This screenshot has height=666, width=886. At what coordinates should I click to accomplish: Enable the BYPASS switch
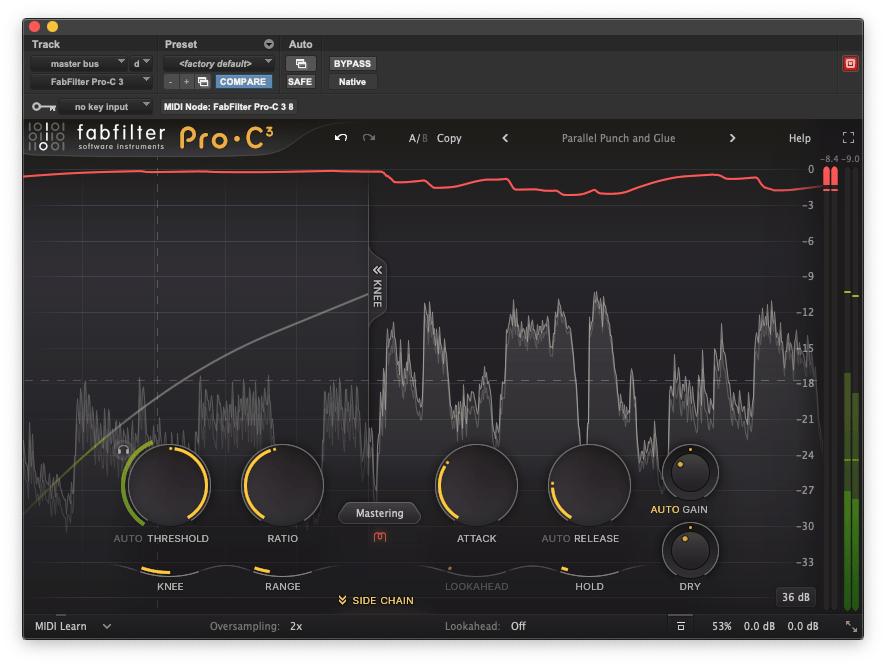click(x=351, y=63)
